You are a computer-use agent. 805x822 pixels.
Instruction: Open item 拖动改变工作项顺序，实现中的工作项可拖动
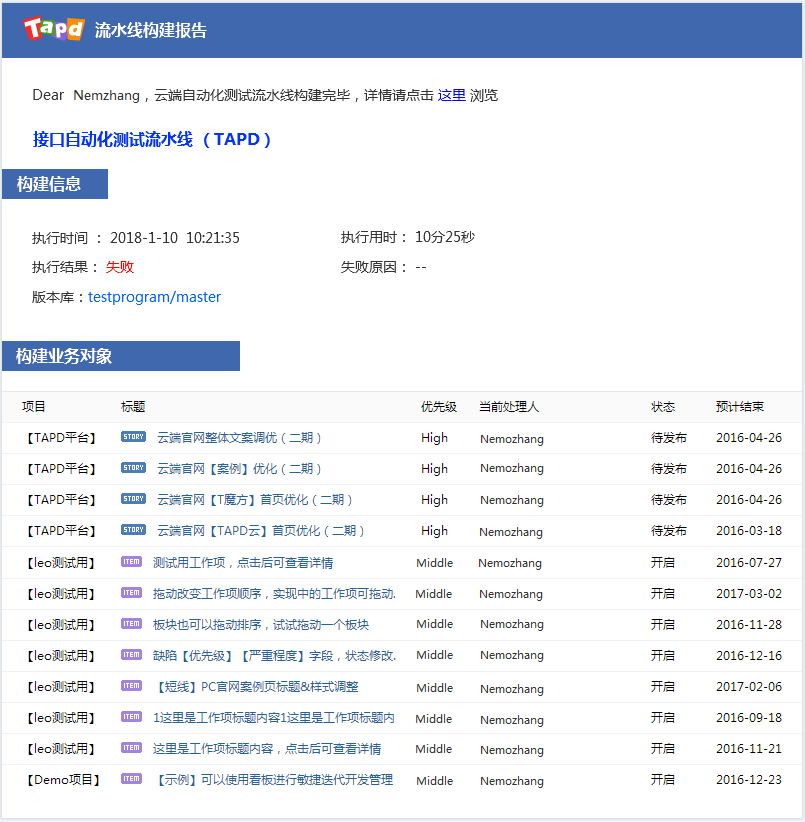coord(274,594)
